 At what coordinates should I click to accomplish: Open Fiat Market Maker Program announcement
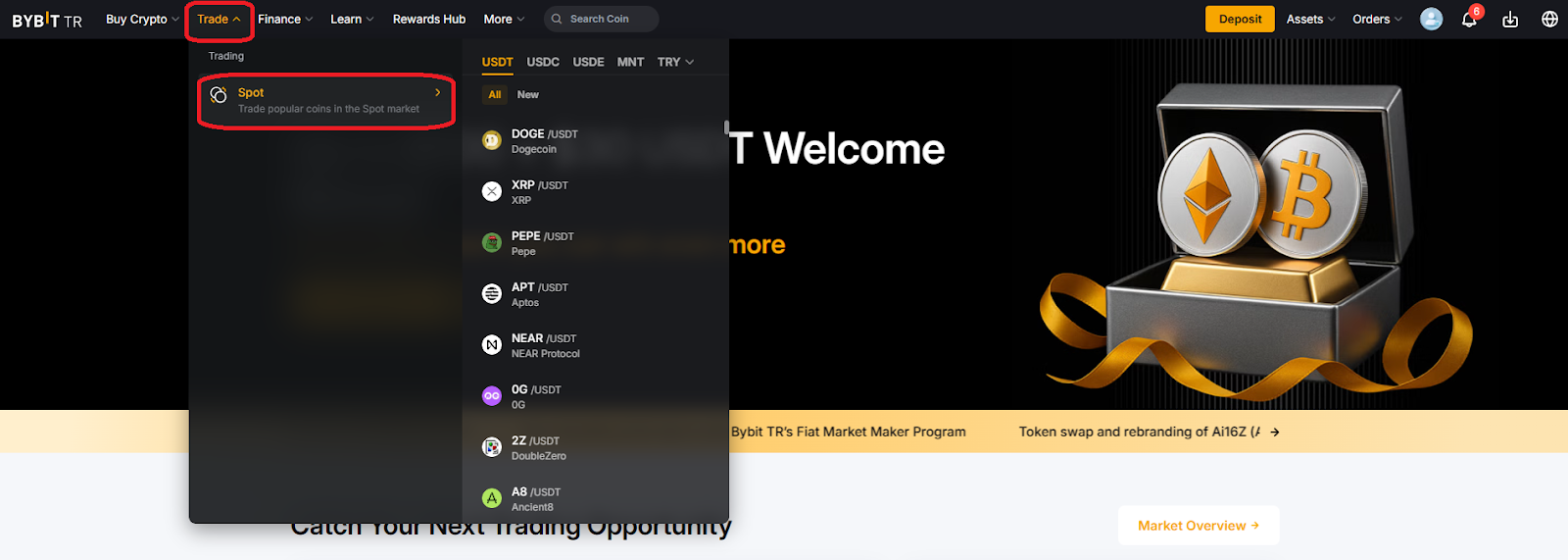pos(849,432)
